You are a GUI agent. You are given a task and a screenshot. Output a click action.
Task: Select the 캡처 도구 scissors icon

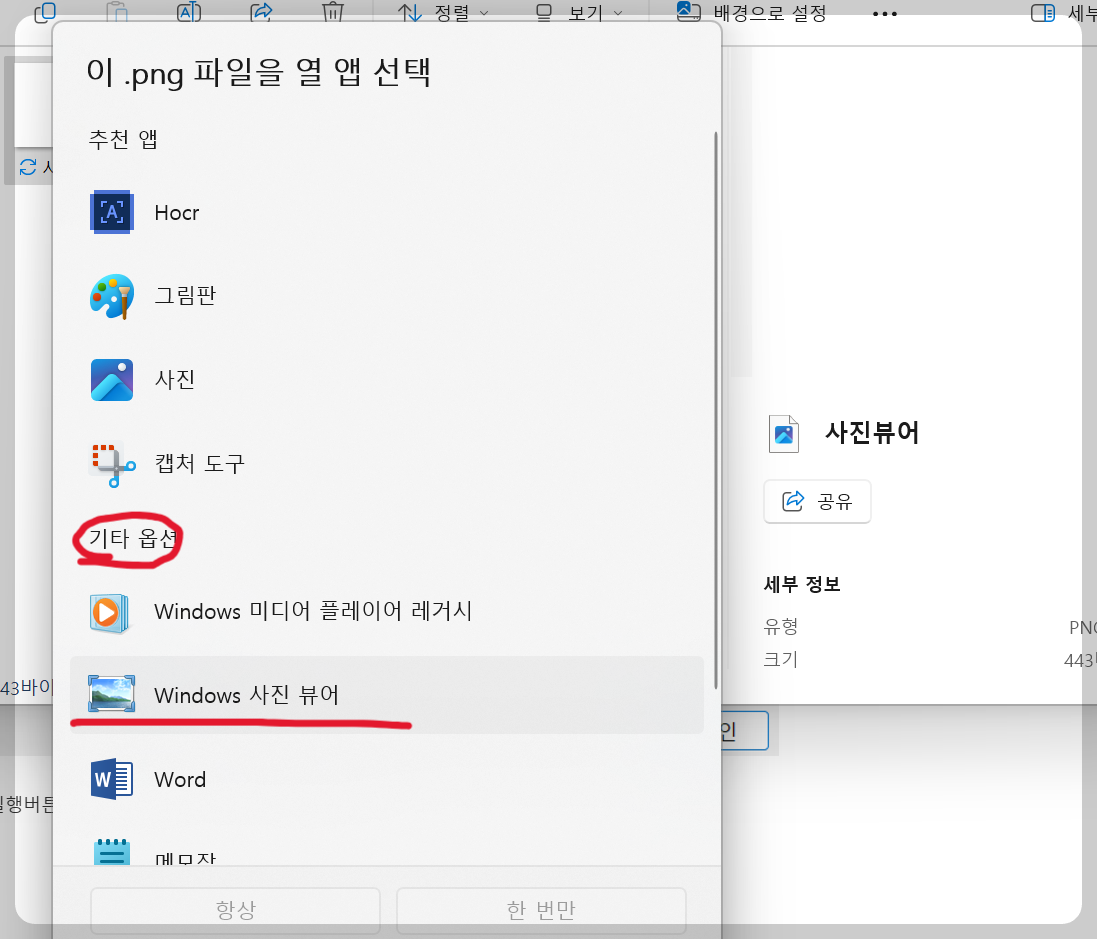[x=112, y=464]
